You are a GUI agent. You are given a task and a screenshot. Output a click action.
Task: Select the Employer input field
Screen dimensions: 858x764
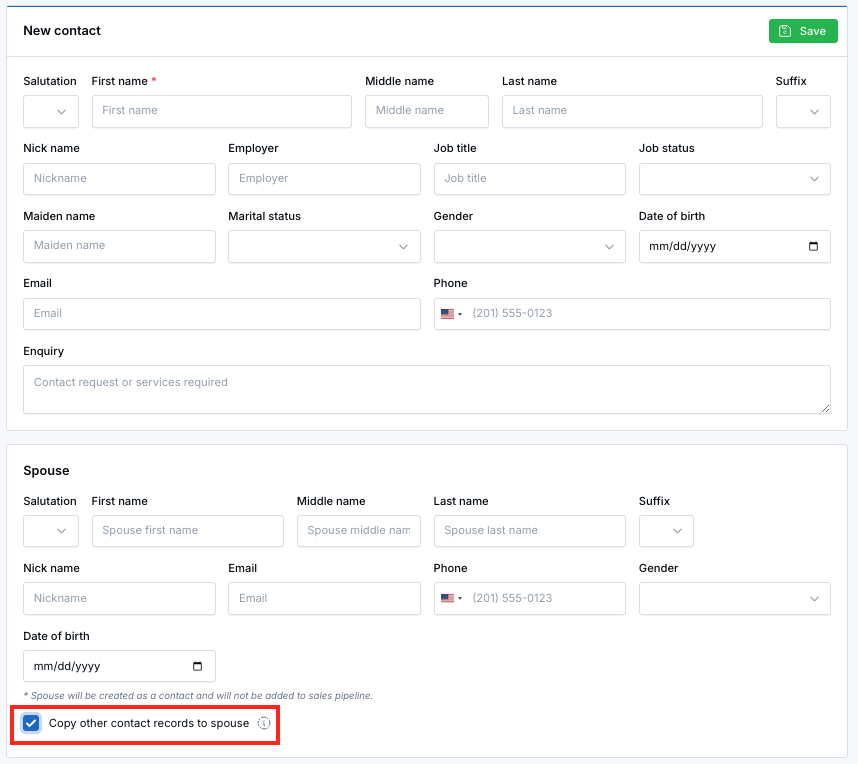pos(324,179)
